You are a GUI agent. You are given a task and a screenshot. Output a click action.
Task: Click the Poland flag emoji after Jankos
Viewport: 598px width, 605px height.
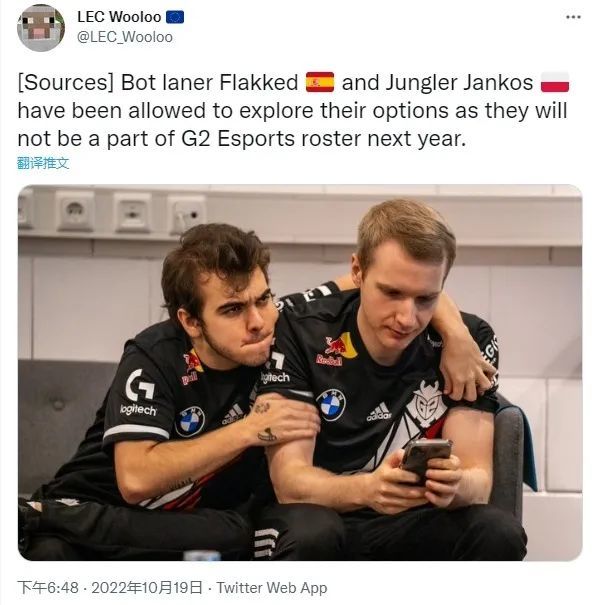(555, 82)
